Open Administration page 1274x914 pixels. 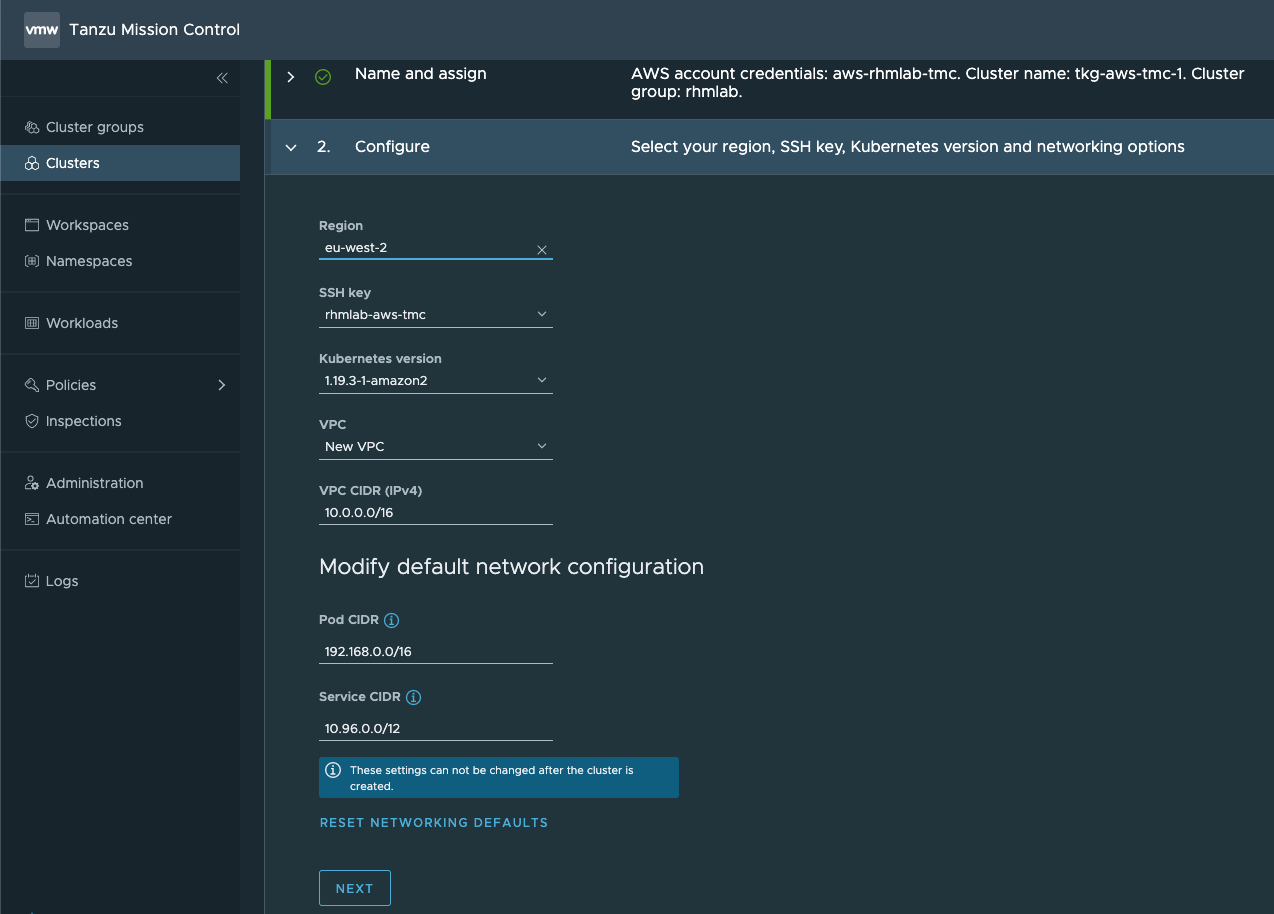(120, 483)
